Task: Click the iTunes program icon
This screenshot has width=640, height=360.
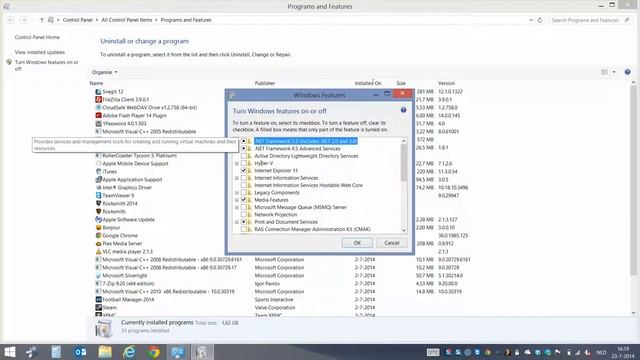Action: [x=98, y=171]
